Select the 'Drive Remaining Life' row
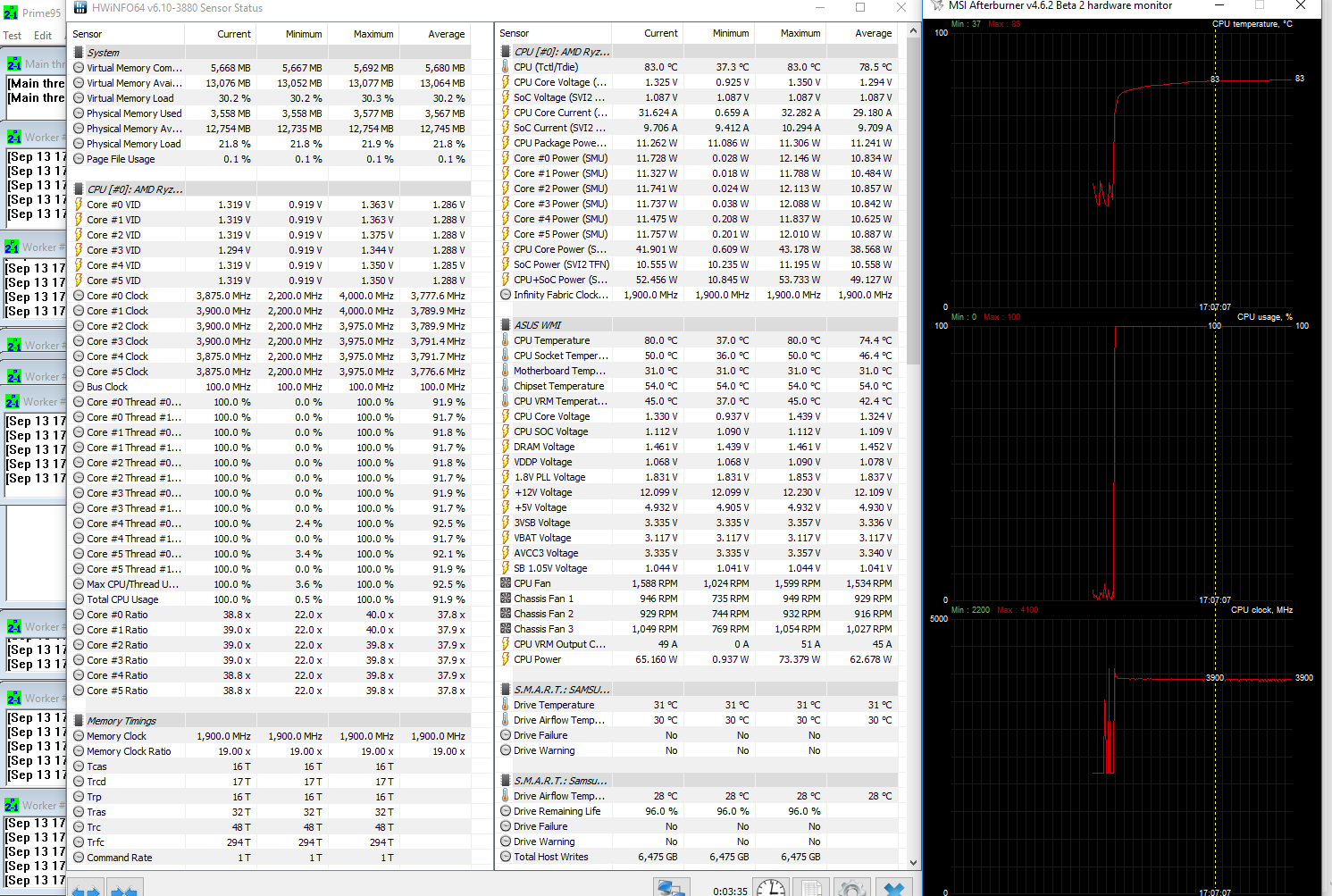The image size is (1332, 896). coord(698,811)
